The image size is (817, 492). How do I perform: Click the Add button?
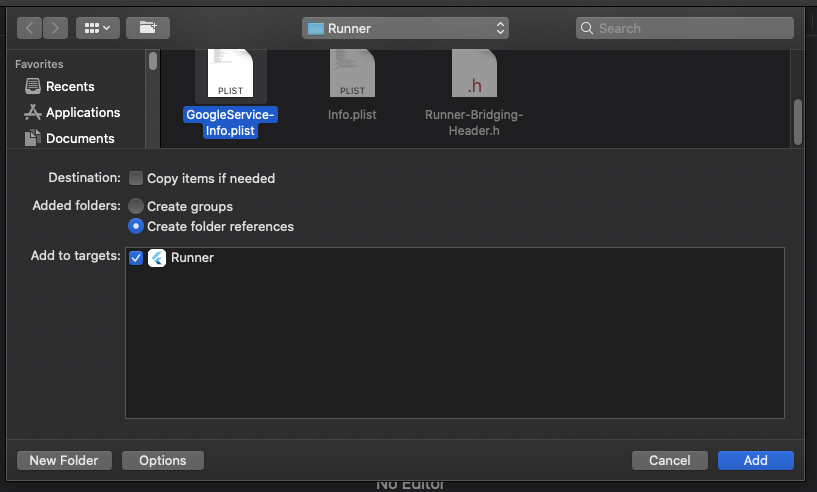click(756, 460)
